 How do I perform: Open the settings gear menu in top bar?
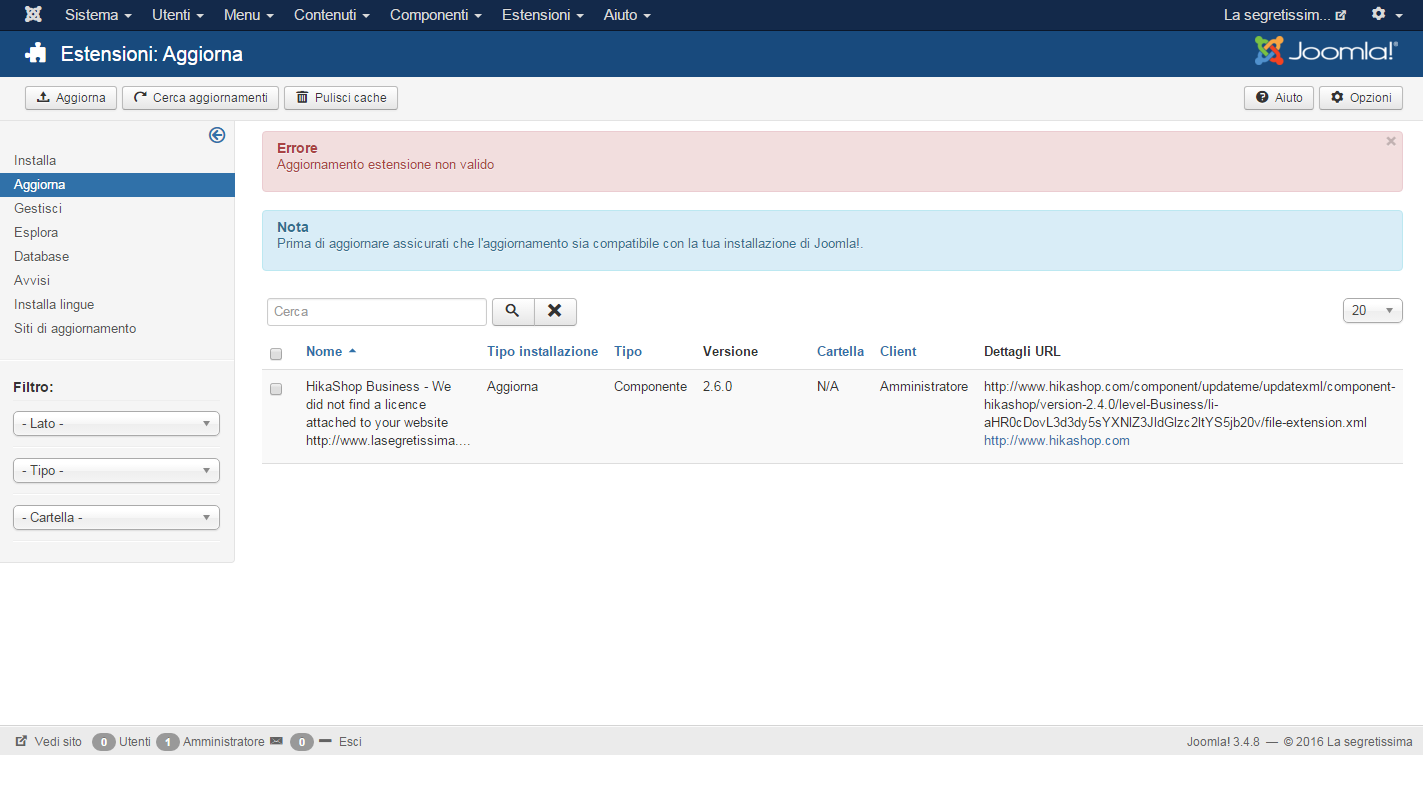[x=1385, y=15]
